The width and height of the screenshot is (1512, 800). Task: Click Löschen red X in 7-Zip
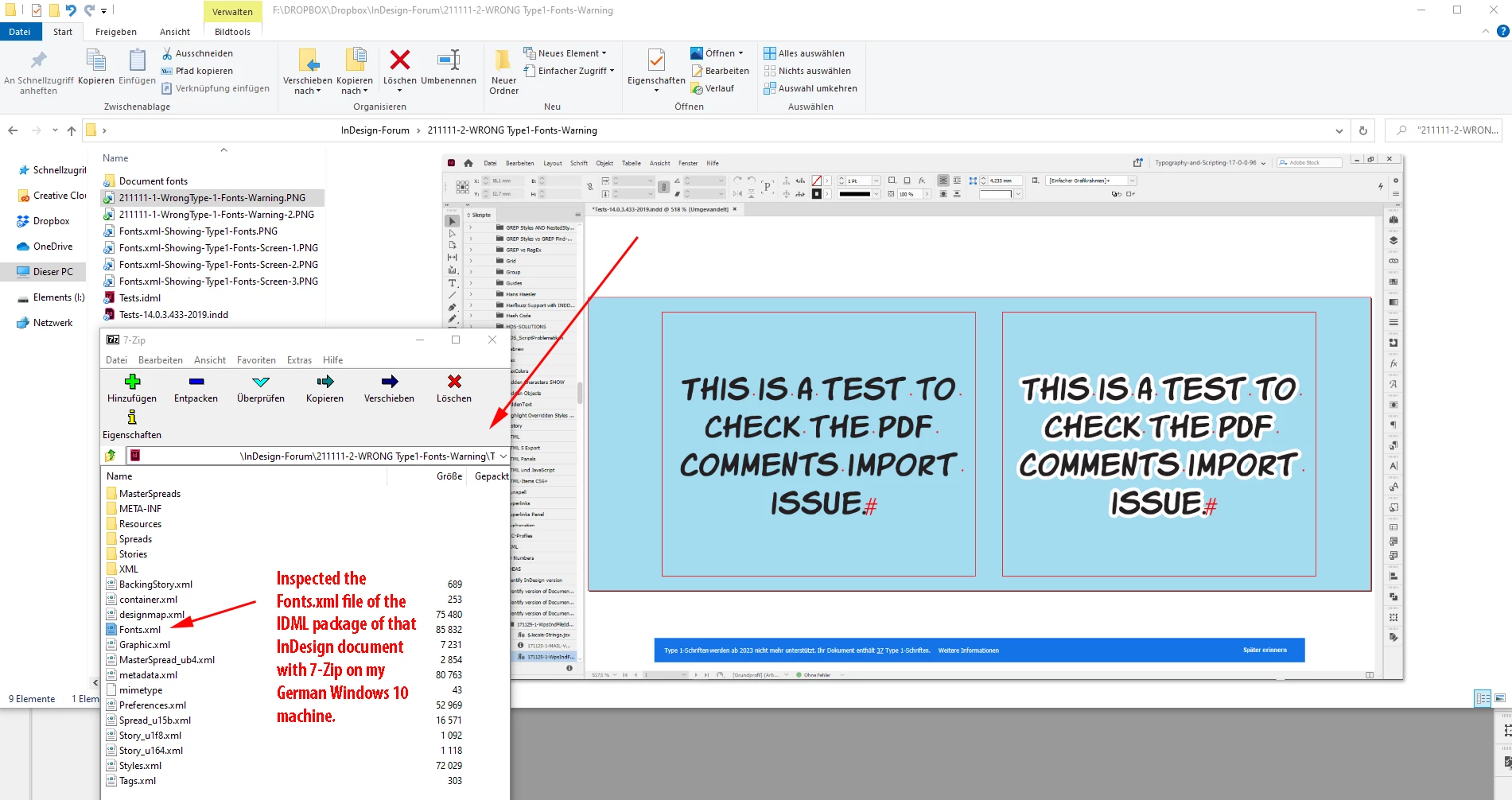(454, 382)
